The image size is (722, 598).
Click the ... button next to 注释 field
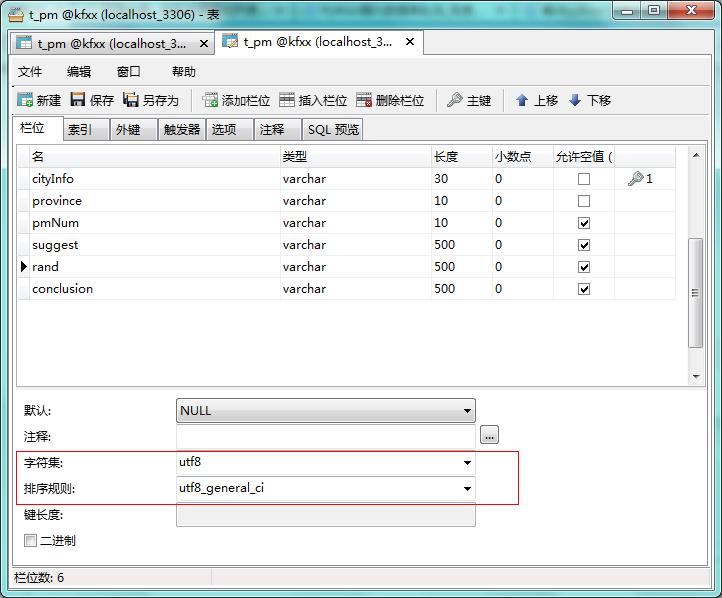(489, 435)
